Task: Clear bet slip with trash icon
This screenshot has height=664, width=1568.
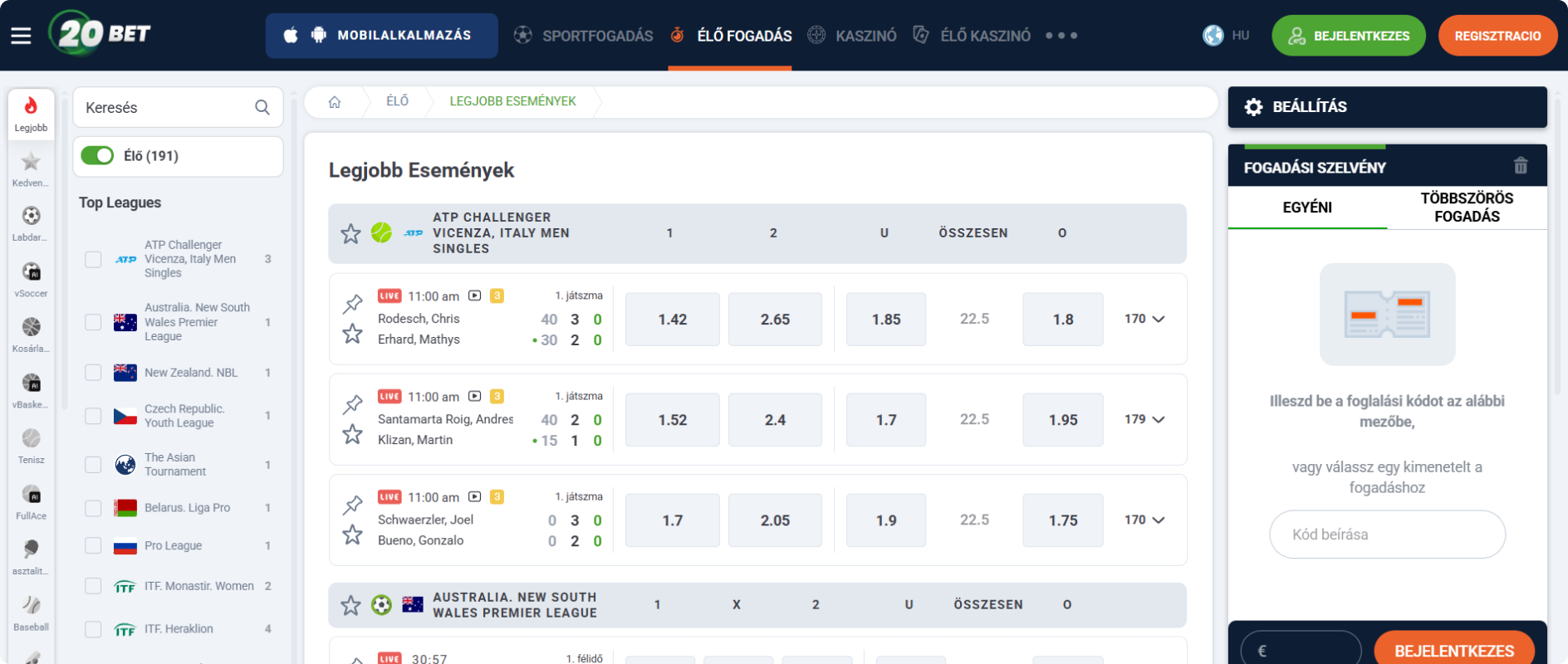Action: pyautogui.click(x=1521, y=166)
